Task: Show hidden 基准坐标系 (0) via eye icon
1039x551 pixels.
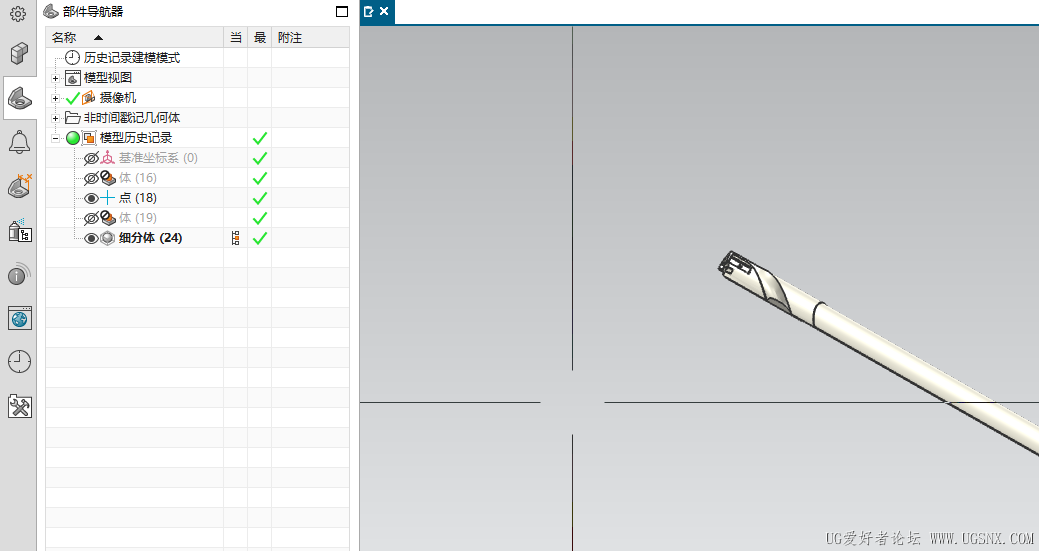Action: tap(91, 158)
